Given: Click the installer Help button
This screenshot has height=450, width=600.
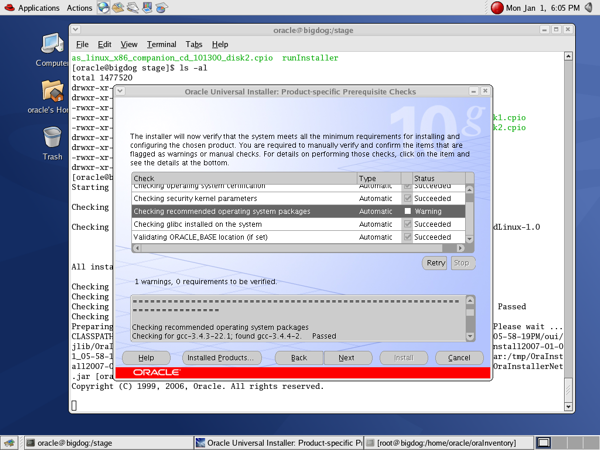Looking at the screenshot, I should (146, 358).
